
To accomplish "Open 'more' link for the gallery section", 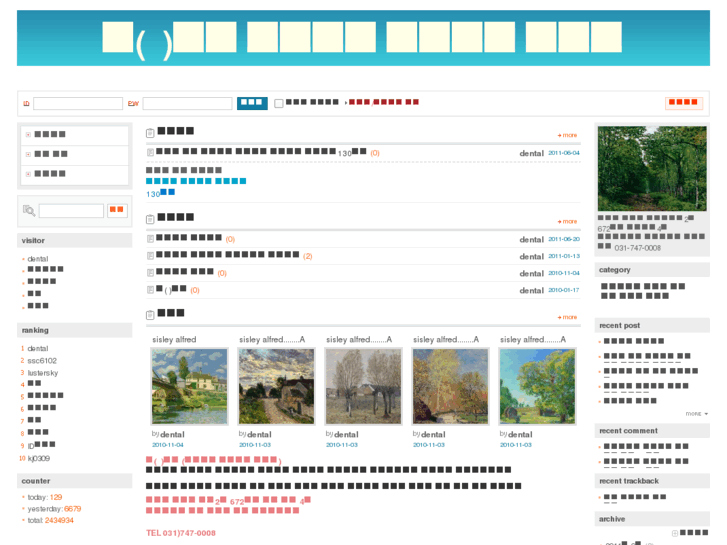I will (x=567, y=317).
